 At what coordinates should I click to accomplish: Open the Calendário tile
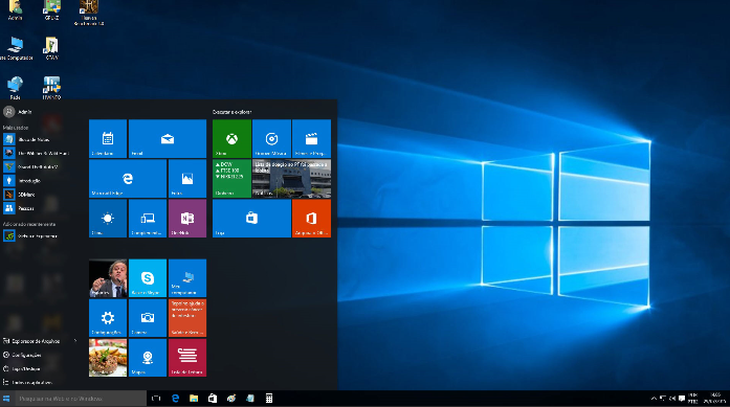pos(108,138)
